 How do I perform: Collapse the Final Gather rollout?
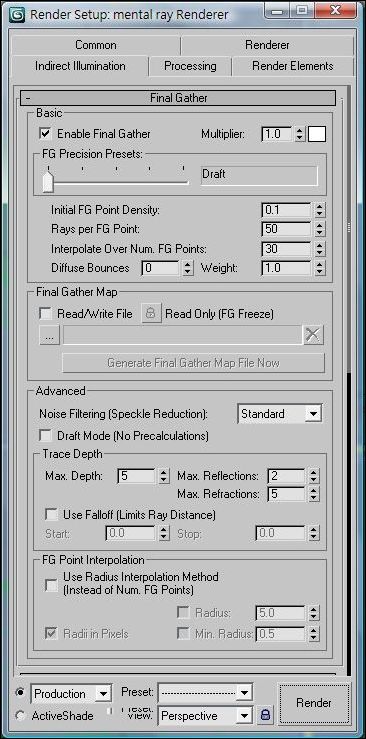pyautogui.click(x=178, y=98)
